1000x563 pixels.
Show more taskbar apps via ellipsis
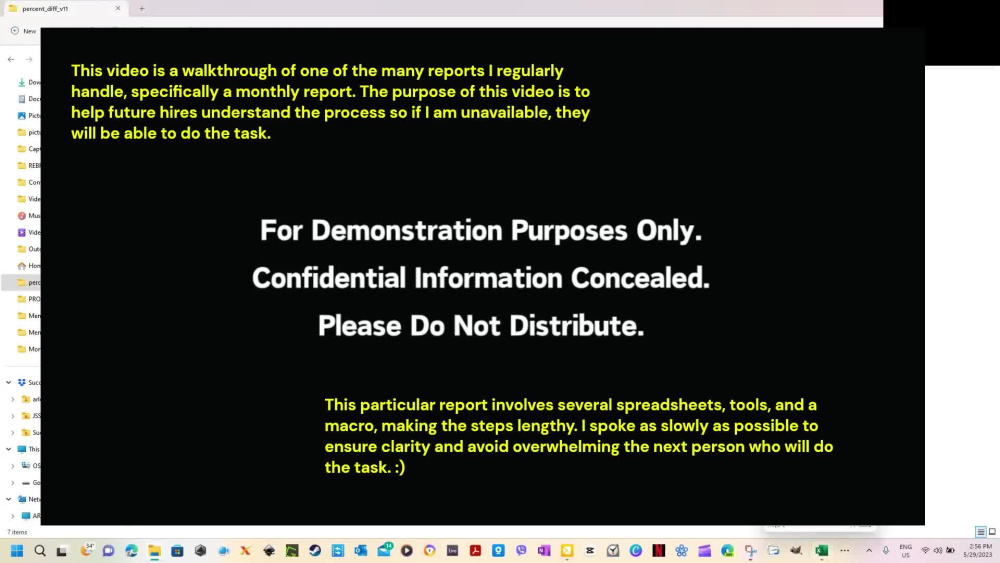844,551
